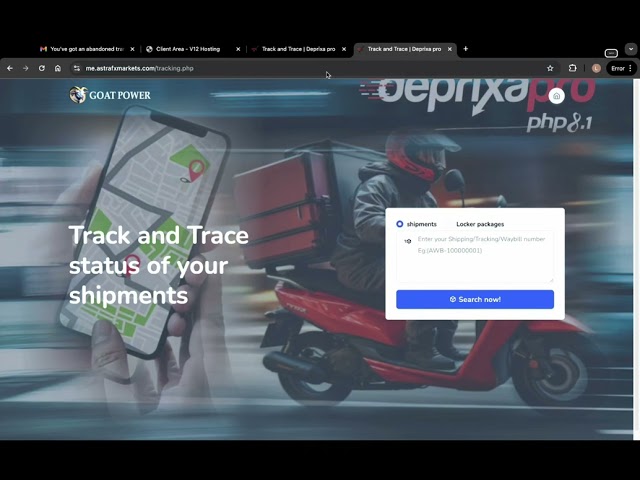This screenshot has width=640, height=480.
Task: Click the address bar URL
Action: coord(139,68)
